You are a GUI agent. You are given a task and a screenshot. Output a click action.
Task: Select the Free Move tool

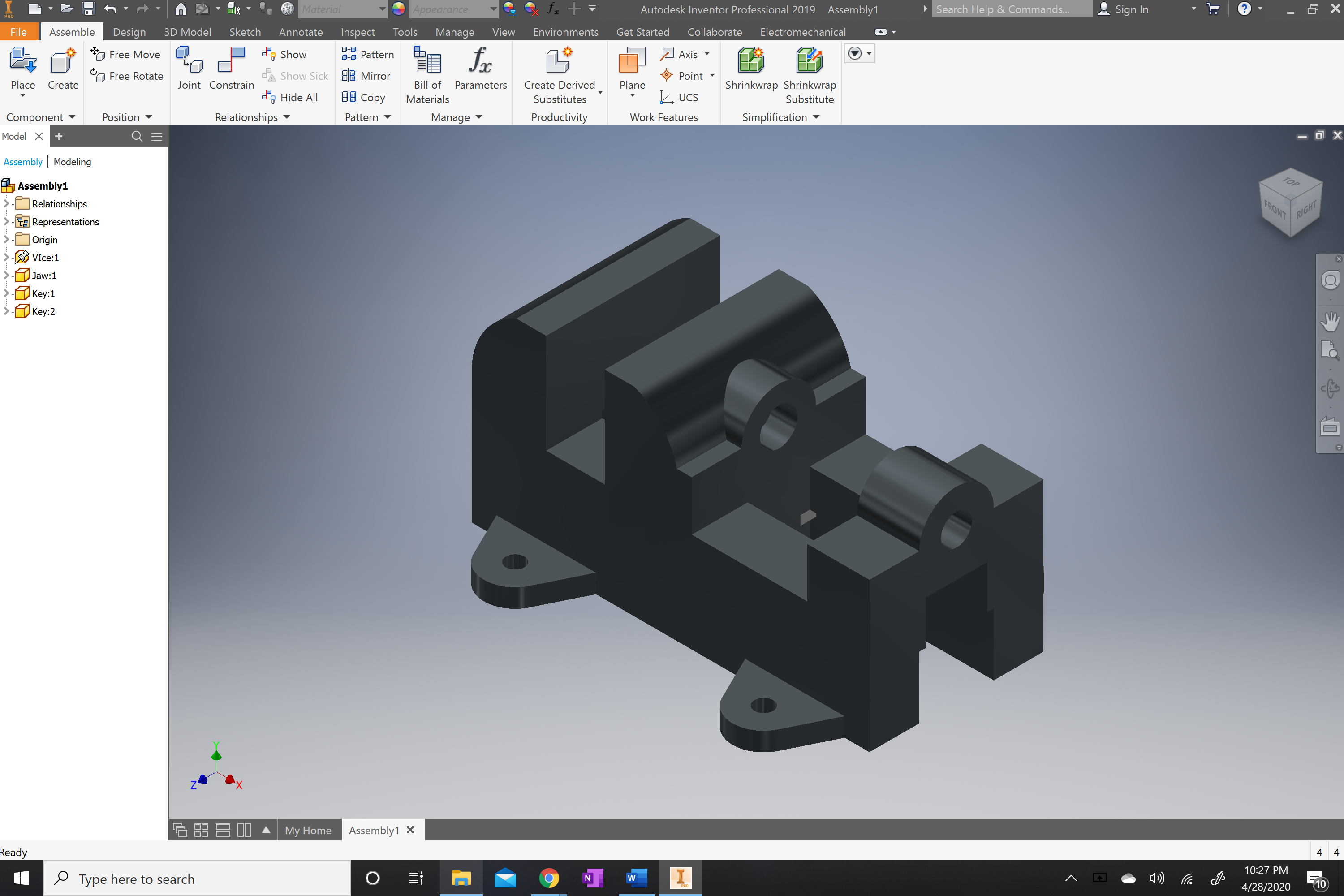tap(126, 54)
